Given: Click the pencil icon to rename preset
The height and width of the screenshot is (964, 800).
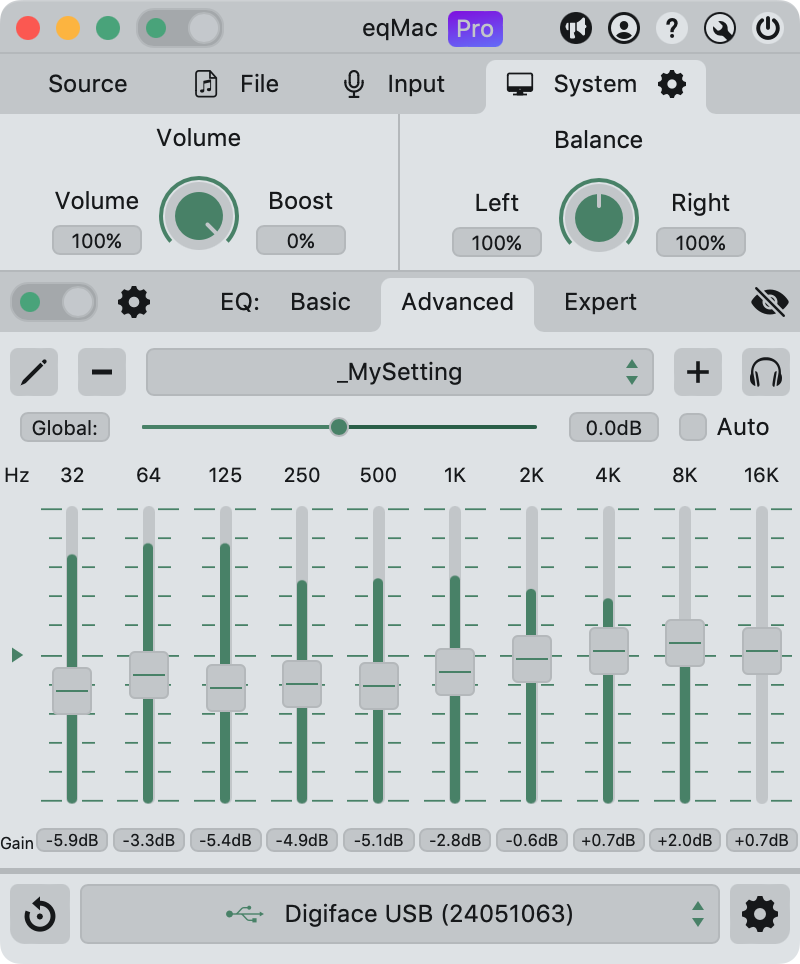Looking at the screenshot, I should click(x=34, y=373).
